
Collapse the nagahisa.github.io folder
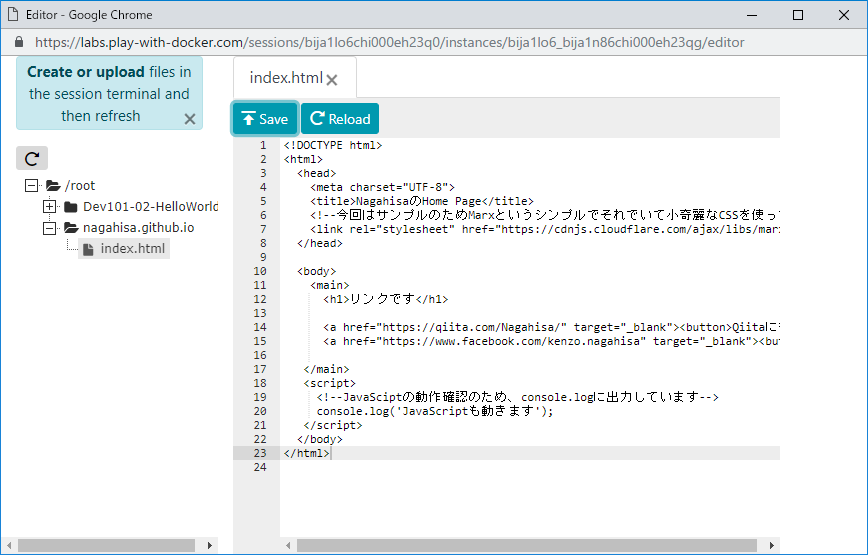(x=50, y=228)
